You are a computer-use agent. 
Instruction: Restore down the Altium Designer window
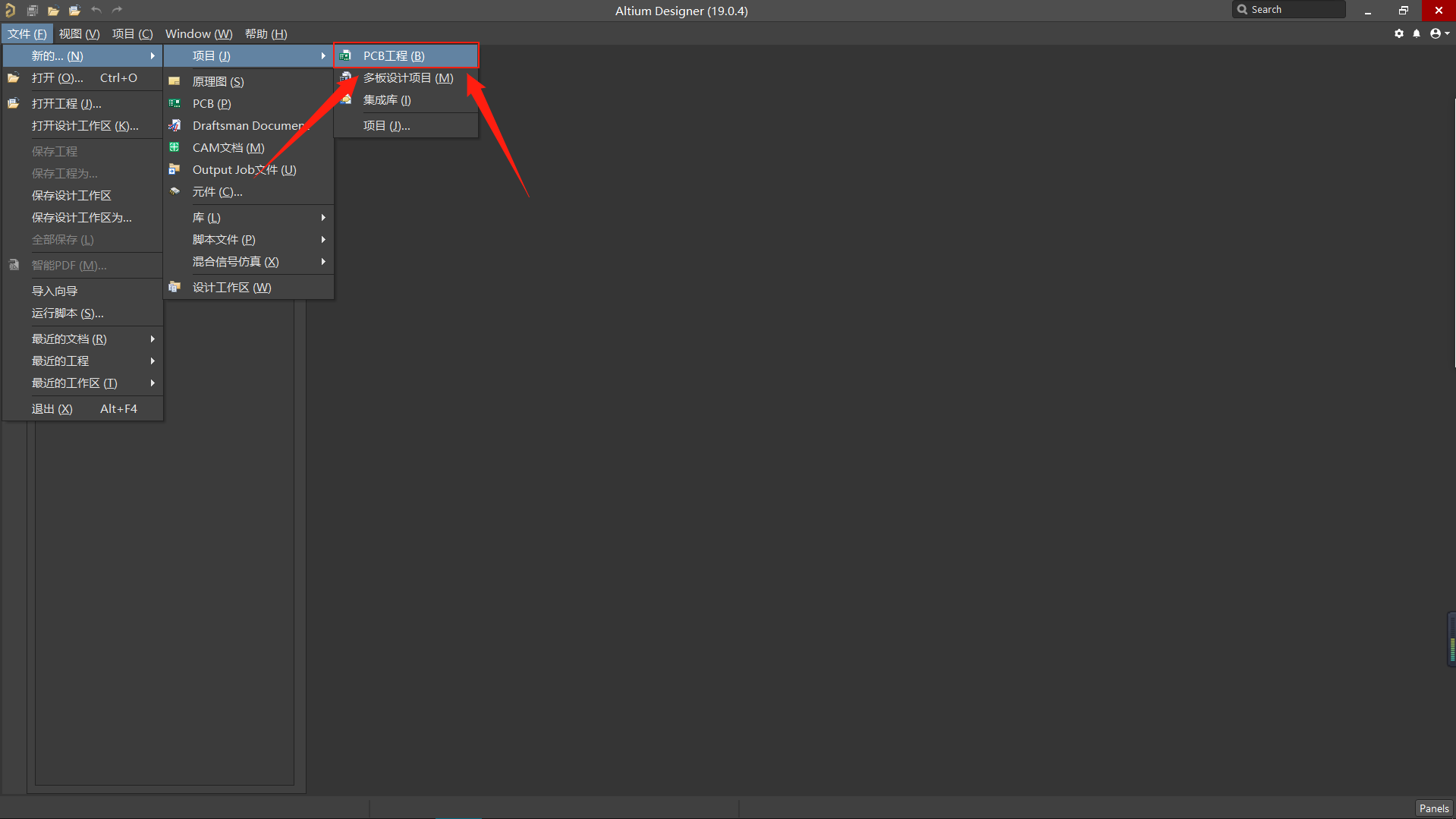click(x=1404, y=11)
